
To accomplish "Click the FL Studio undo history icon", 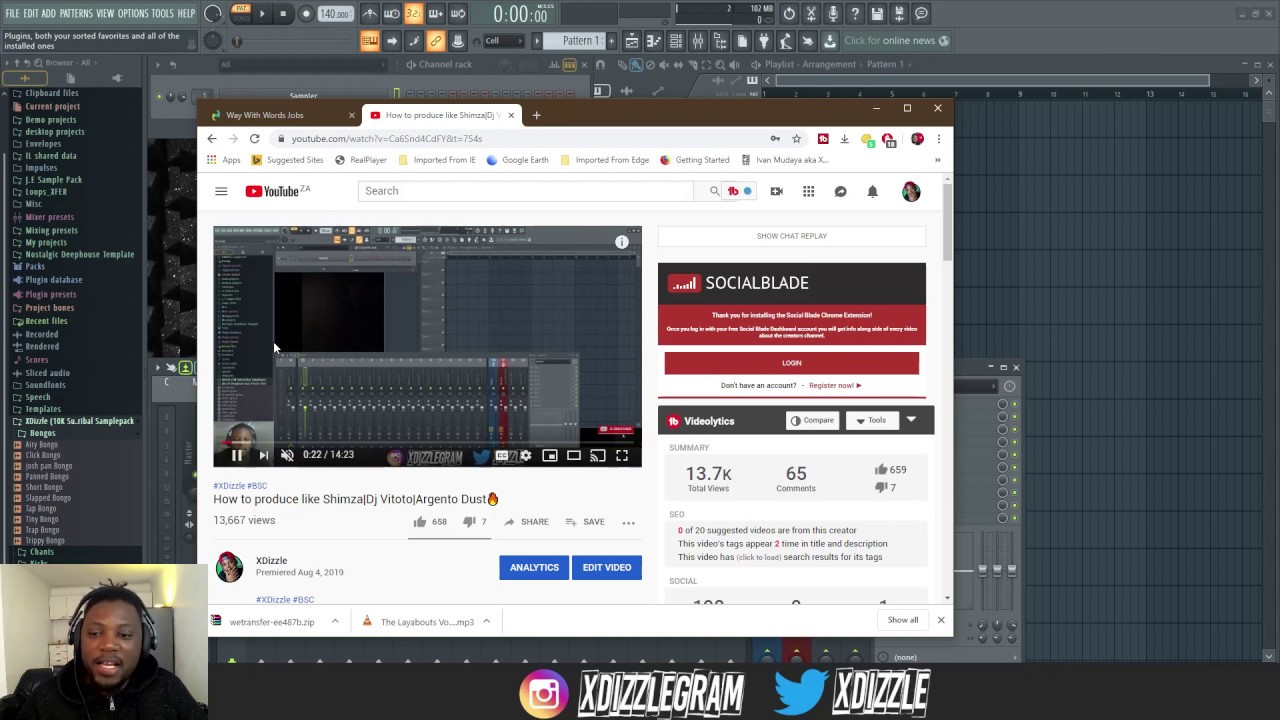I will click(789, 14).
